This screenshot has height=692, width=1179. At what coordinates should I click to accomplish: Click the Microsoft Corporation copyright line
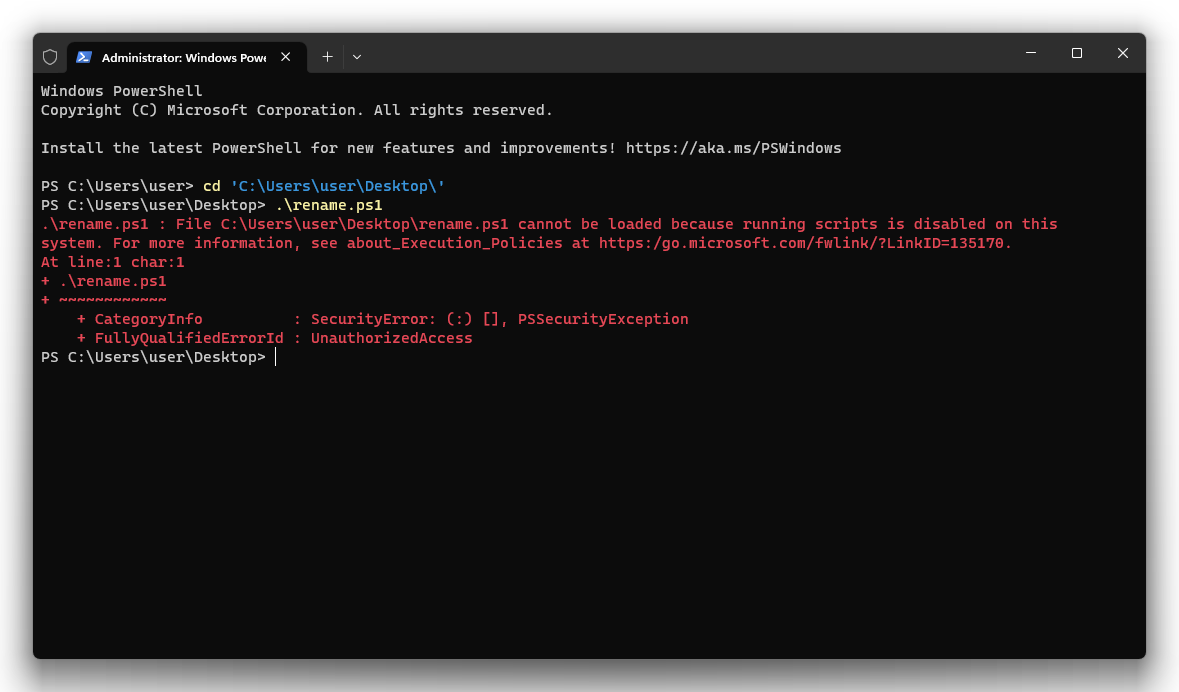click(296, 110)
